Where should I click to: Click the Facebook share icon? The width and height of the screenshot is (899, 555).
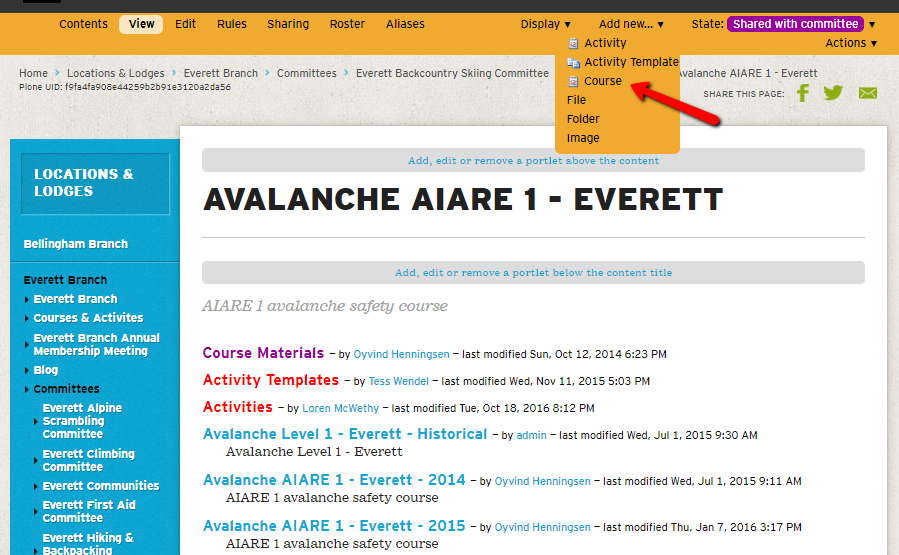[802, 93]
